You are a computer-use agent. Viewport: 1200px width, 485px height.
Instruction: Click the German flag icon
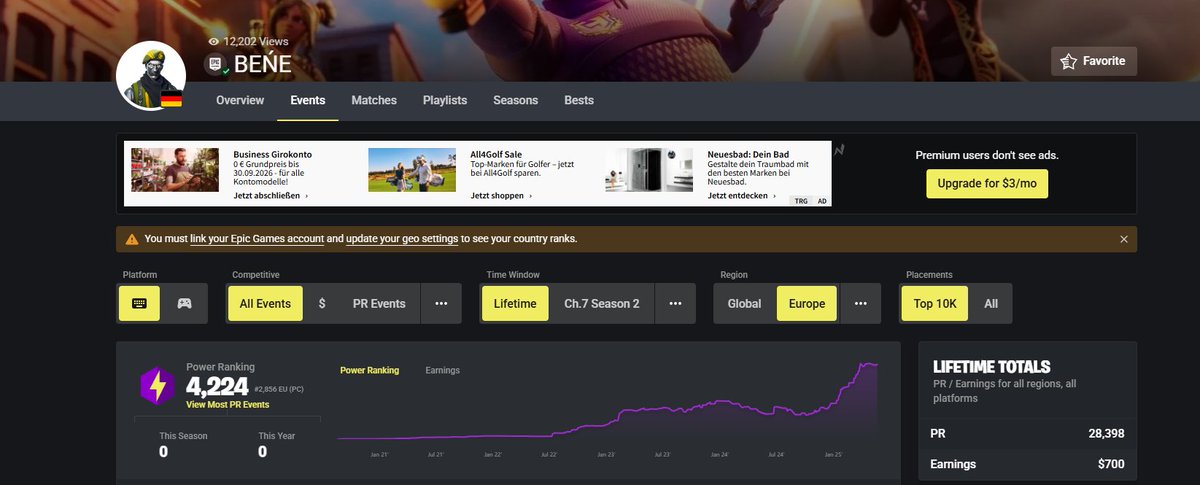pyautogui.click(x=171, y=98)
